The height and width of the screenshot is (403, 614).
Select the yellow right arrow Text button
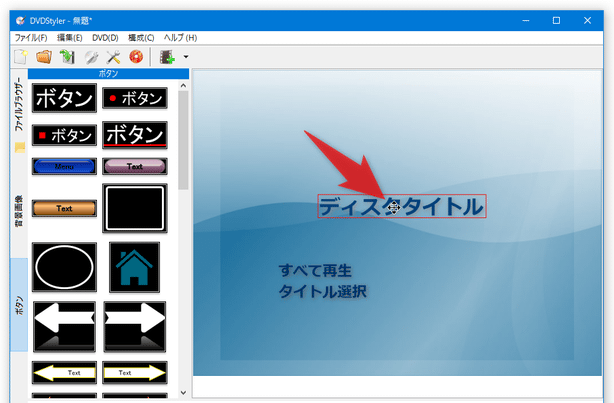[135, 372]
